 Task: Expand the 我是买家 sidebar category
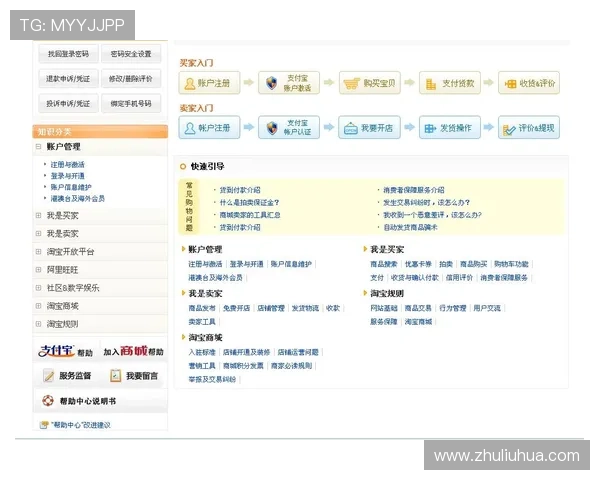coord(38,216)
